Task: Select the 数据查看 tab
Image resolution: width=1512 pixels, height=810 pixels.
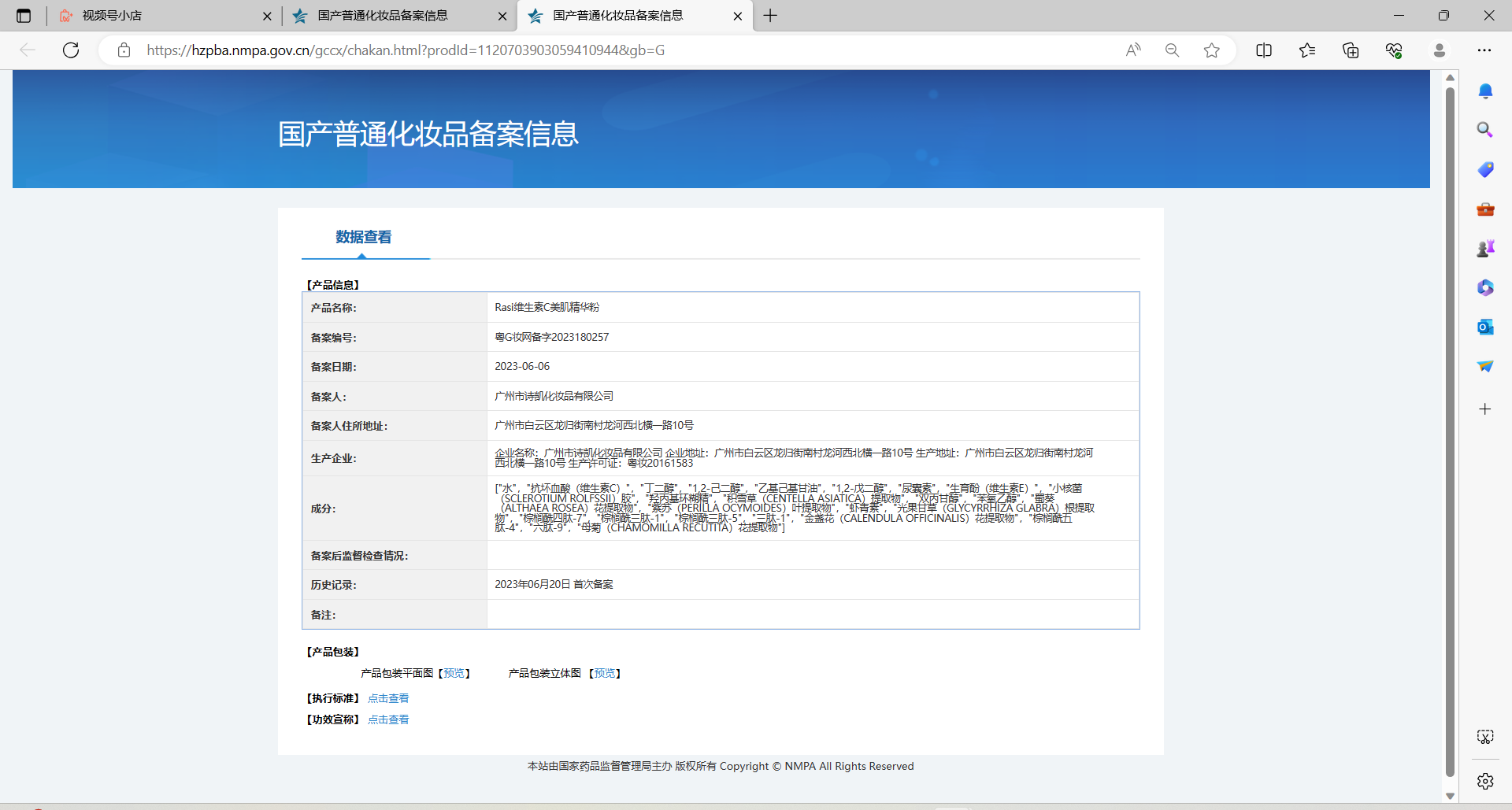Action: tap(363, 237)
